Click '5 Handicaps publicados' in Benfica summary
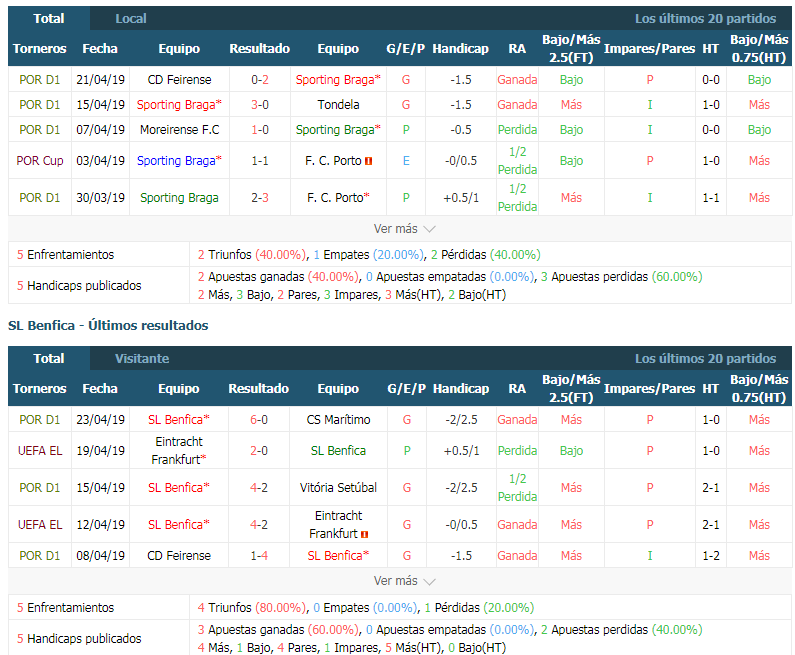795x655 pixels. (79, 638)
